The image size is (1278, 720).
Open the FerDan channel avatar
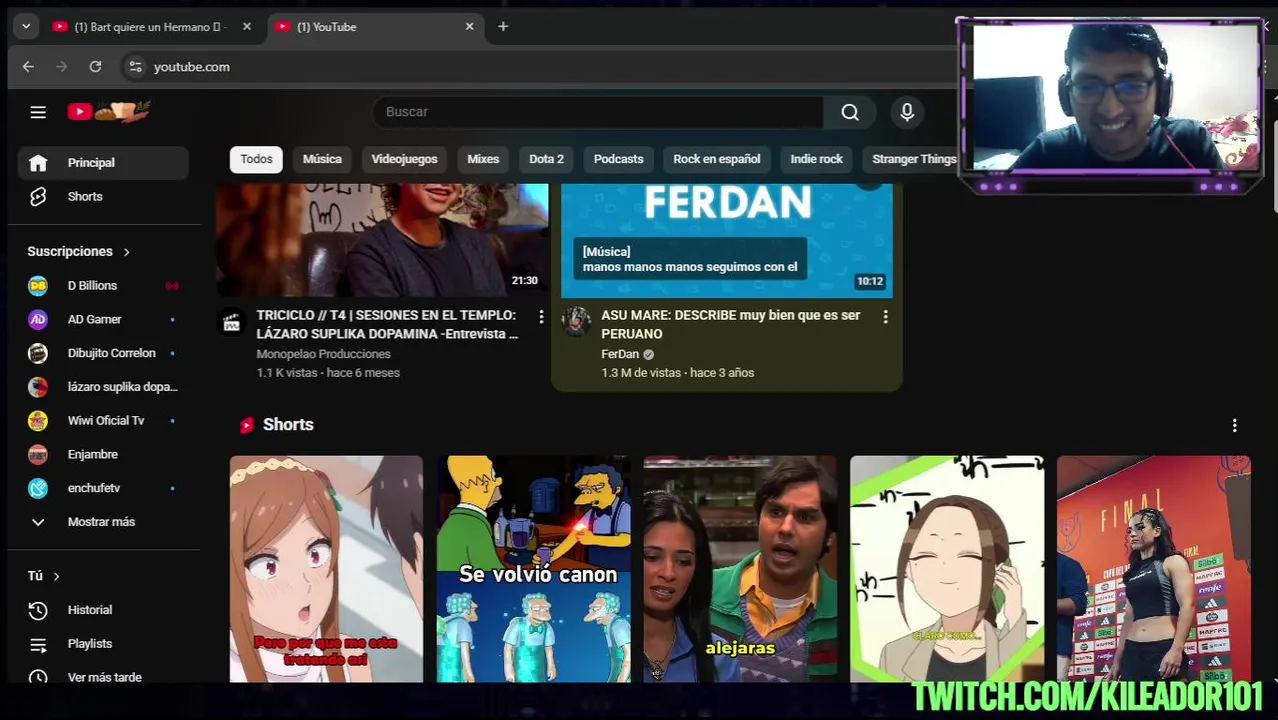[x=576, y=322]
